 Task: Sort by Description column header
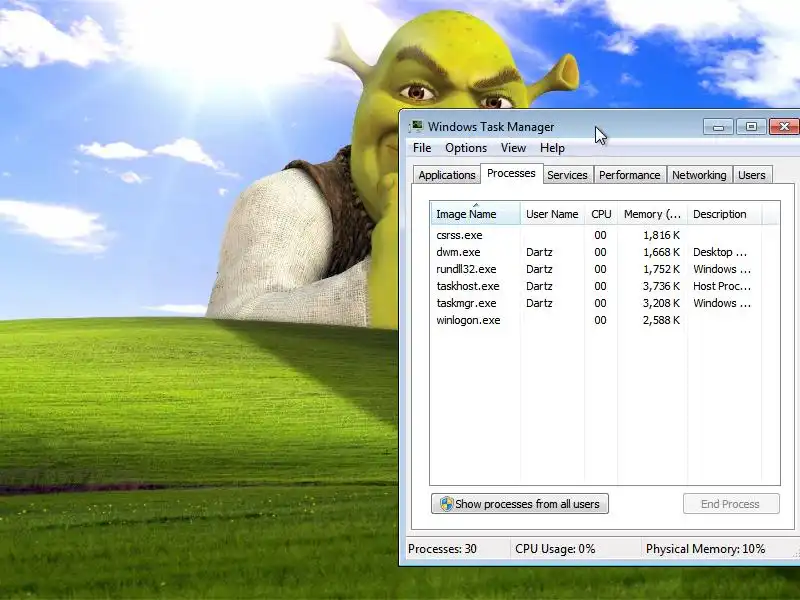pos(724,214)
